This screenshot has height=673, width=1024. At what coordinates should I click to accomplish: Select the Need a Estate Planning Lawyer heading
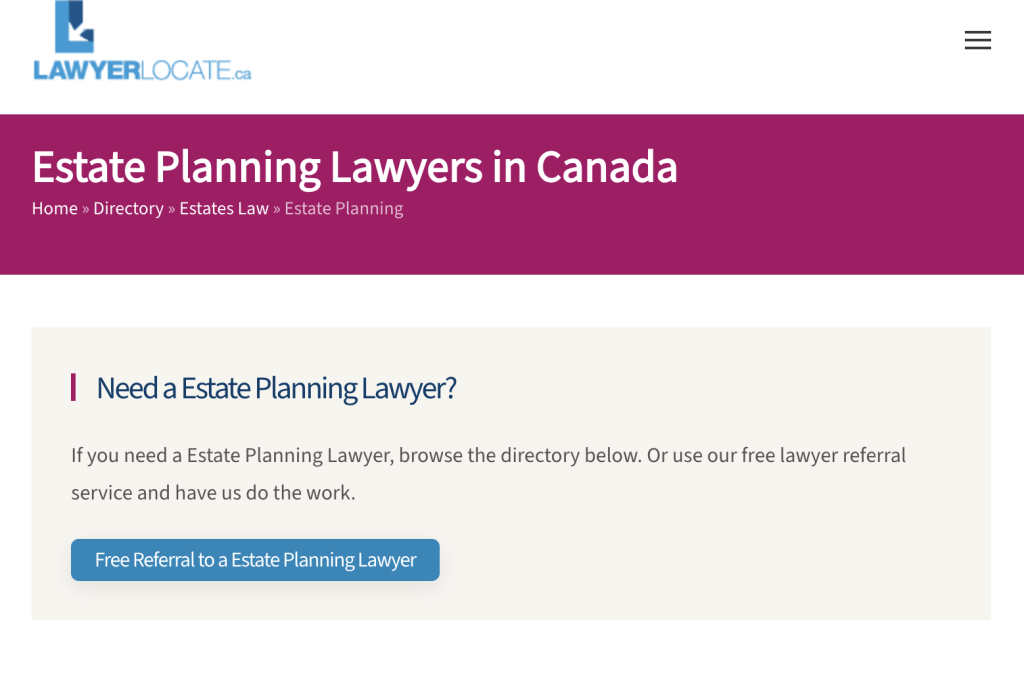[276, 388]
